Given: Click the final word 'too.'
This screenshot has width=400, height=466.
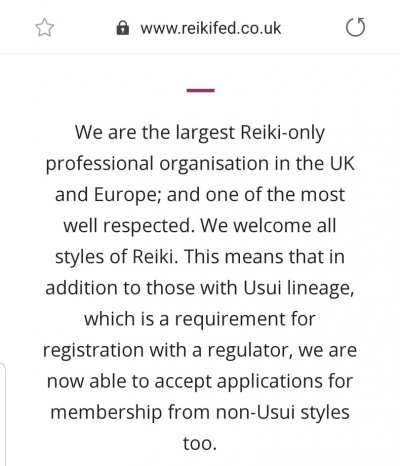Looking at the screenshot, I should (x=200, y=444).
